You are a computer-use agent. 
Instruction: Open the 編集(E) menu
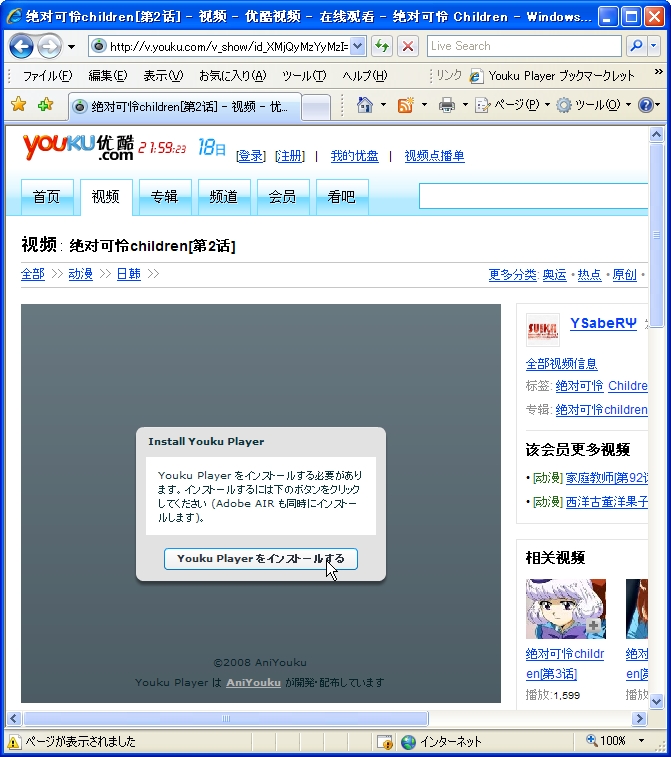click(x=108, y=76)
